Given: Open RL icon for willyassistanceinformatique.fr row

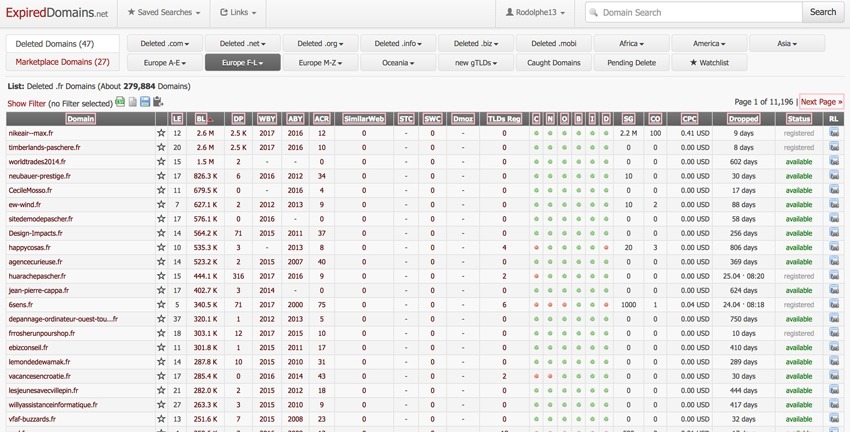Looking at the screenshot, I should click(834, 404).
